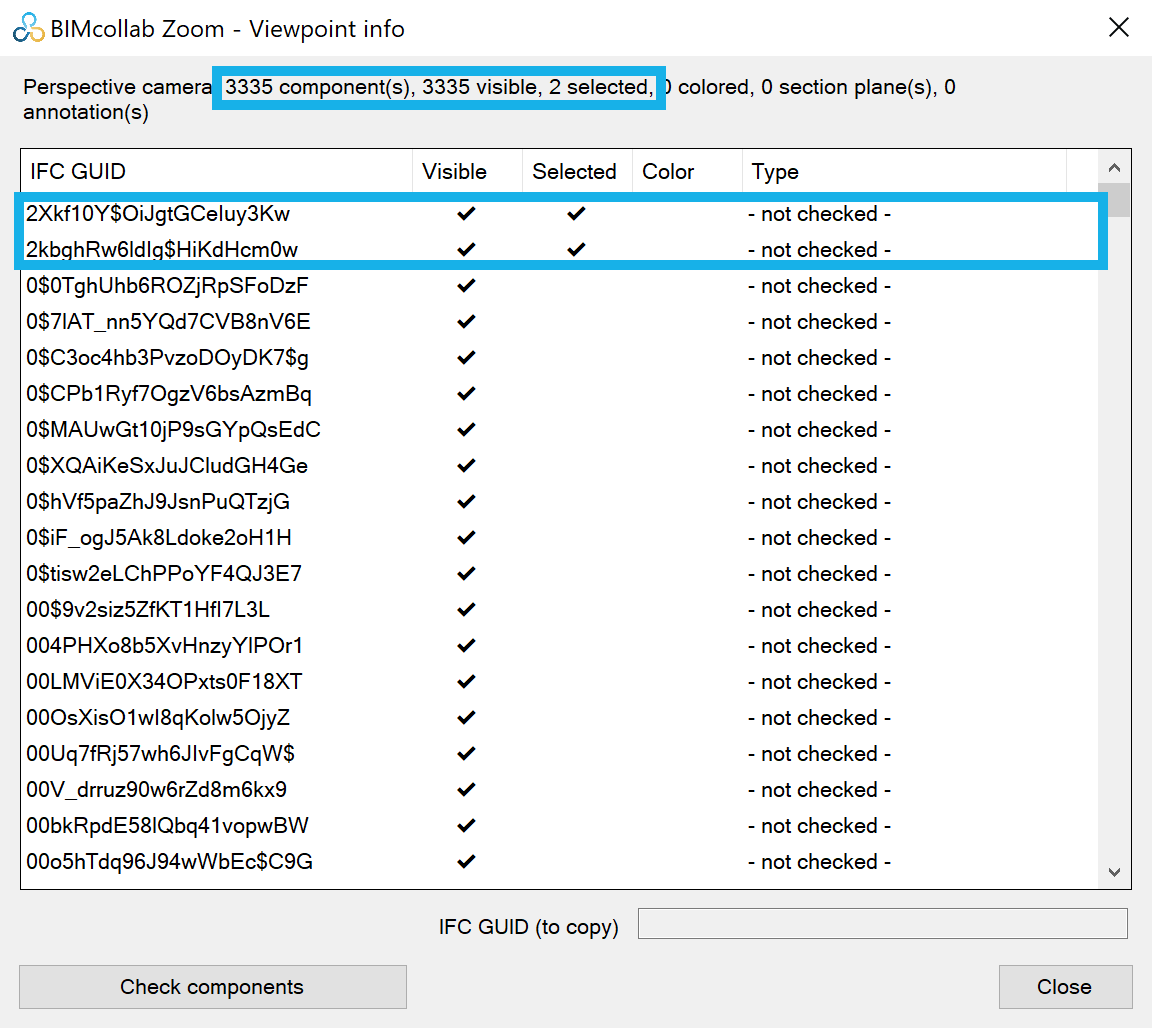Select row 0$CPb1Ryf7OgzV6bsAzmBq

click(x=560, y=394)
